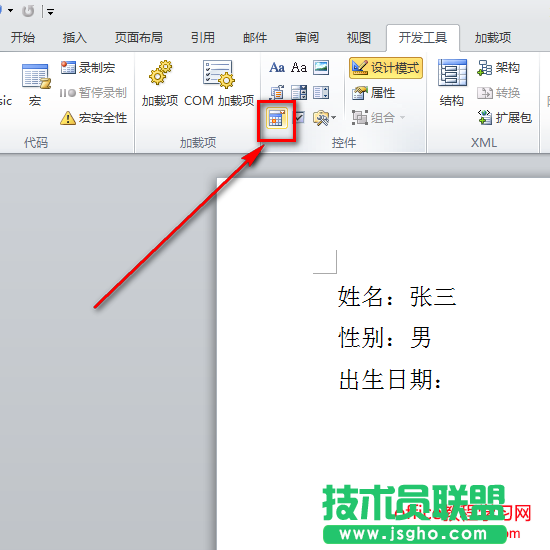This screenshot has width=550, height=550.
Task: Switch to 加载项 ribbon tab
Action: coord(493,37)
